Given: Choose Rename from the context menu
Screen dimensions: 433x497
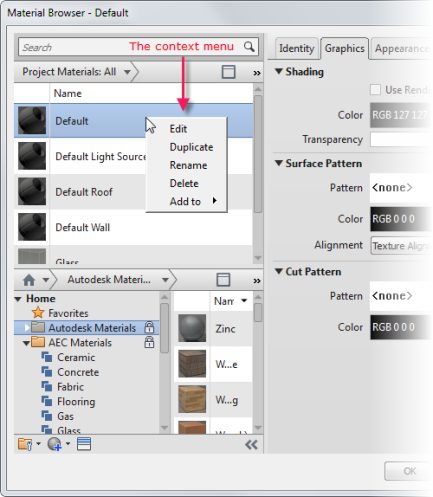Looking at the screenshot, I should pos(188,165).
